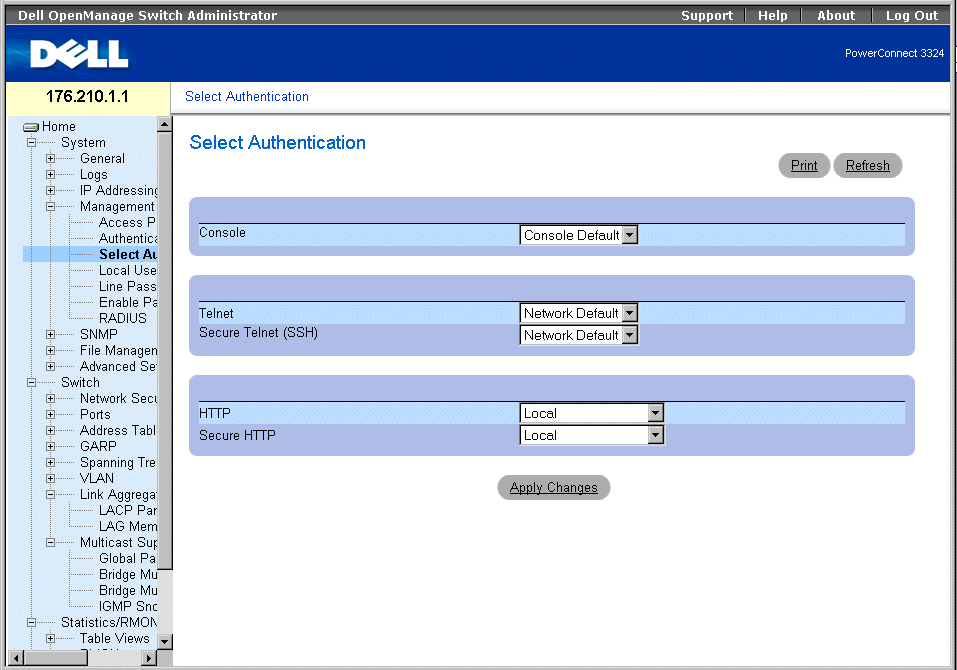957x670 pixels.
Task: Open the Secure HTTP authentication dropdown
Action: coord(591,435)
